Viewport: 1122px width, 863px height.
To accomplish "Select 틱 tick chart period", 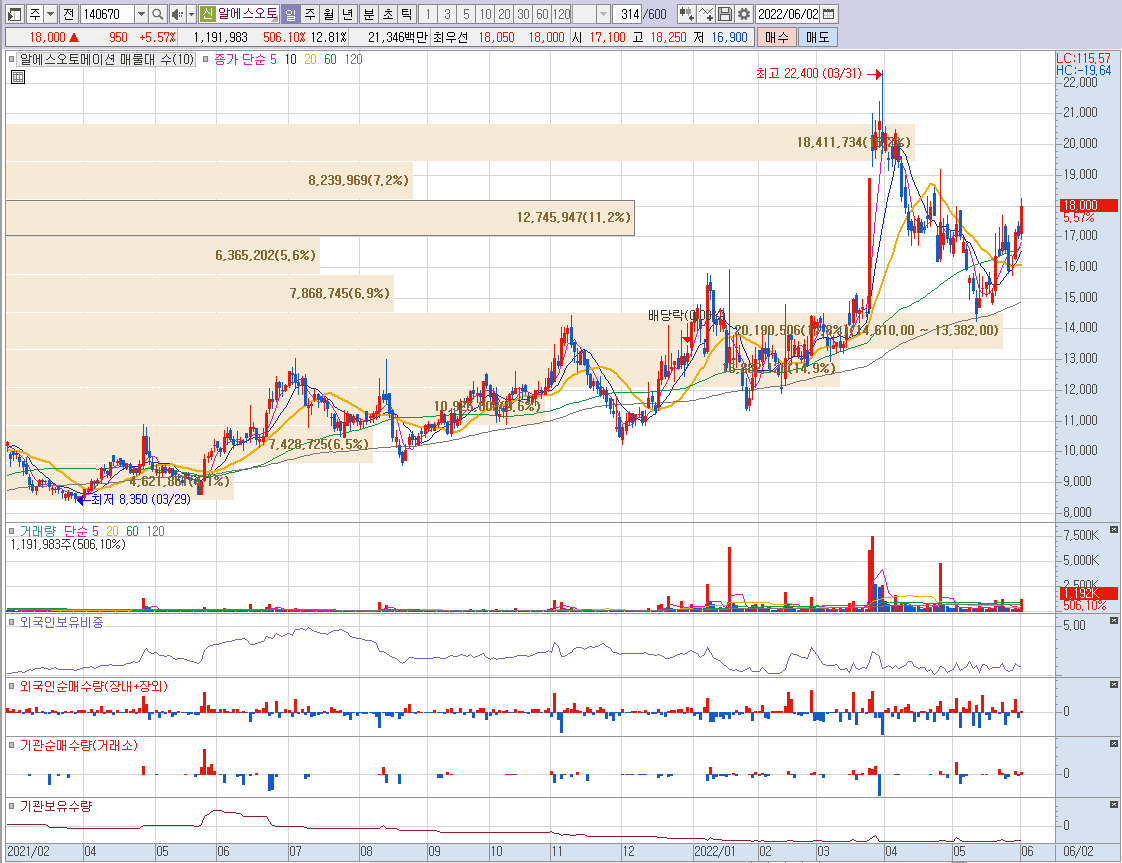I will (406, 14).
